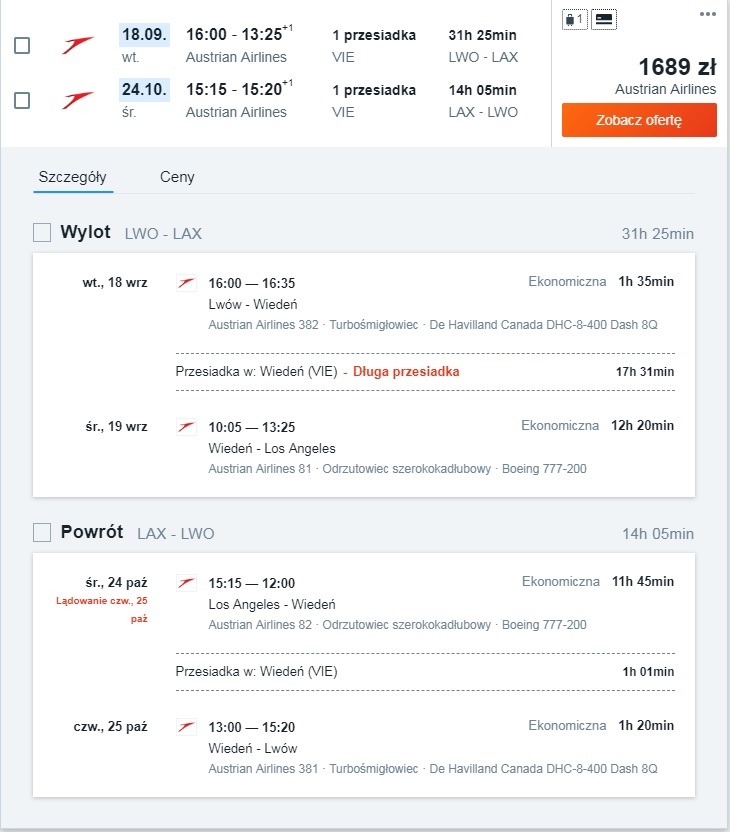Image resolution: width=730 pixels, height=832 pixels.
Task: Click the carry-on baggage icon
Action: (x=575, y=20)
